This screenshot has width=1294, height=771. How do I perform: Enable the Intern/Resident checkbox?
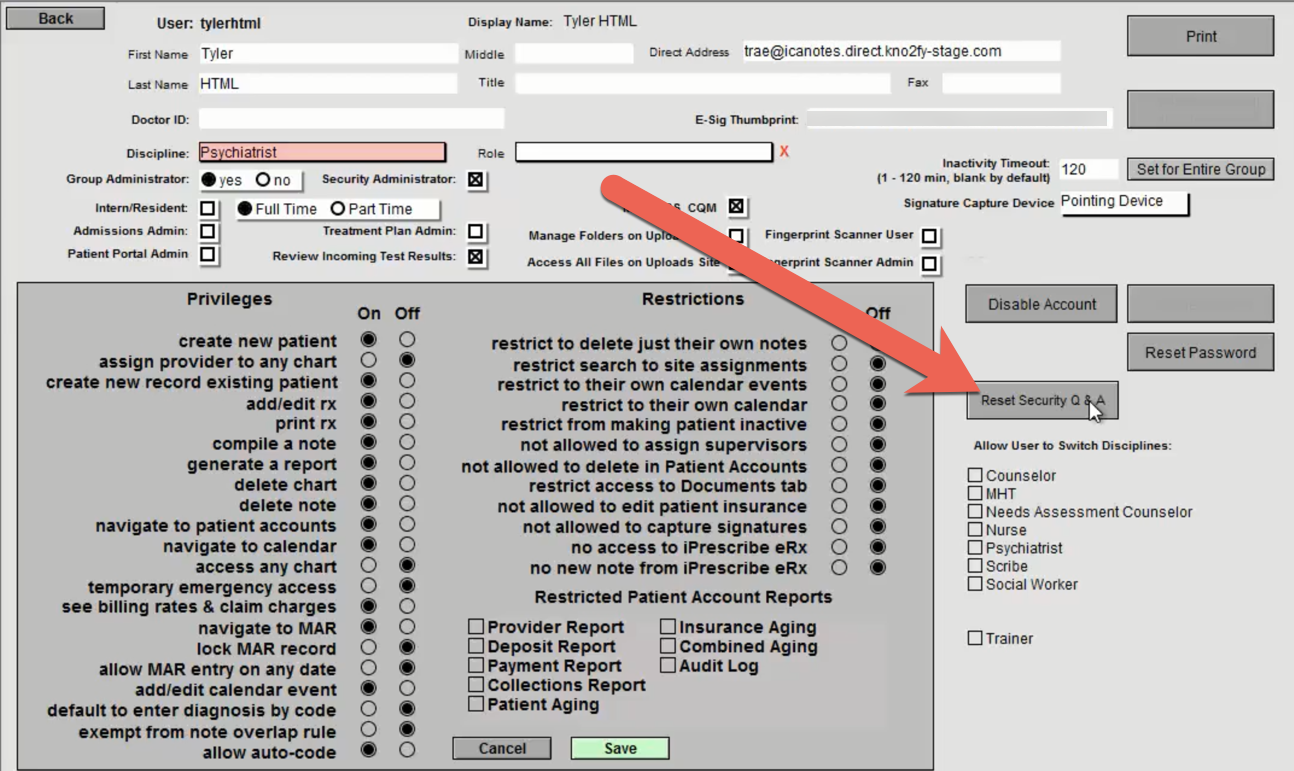208,209
